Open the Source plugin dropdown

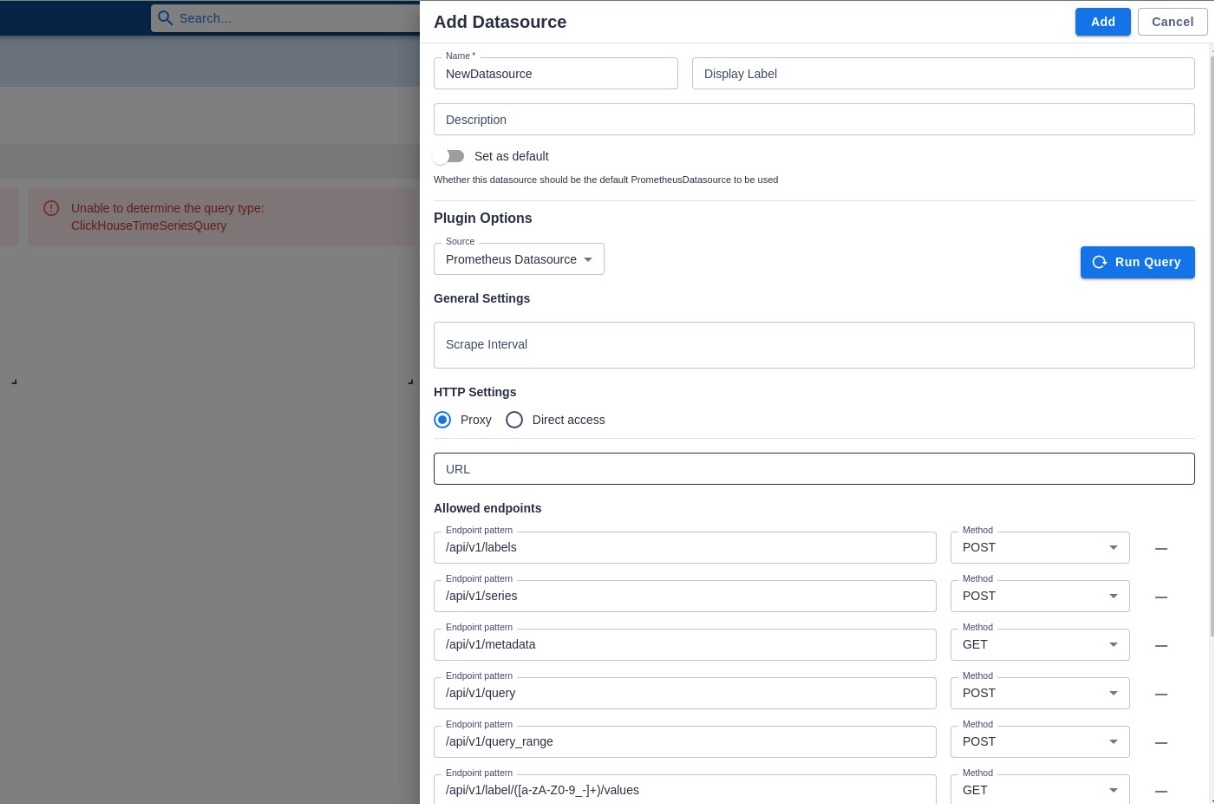coord(518,259)
